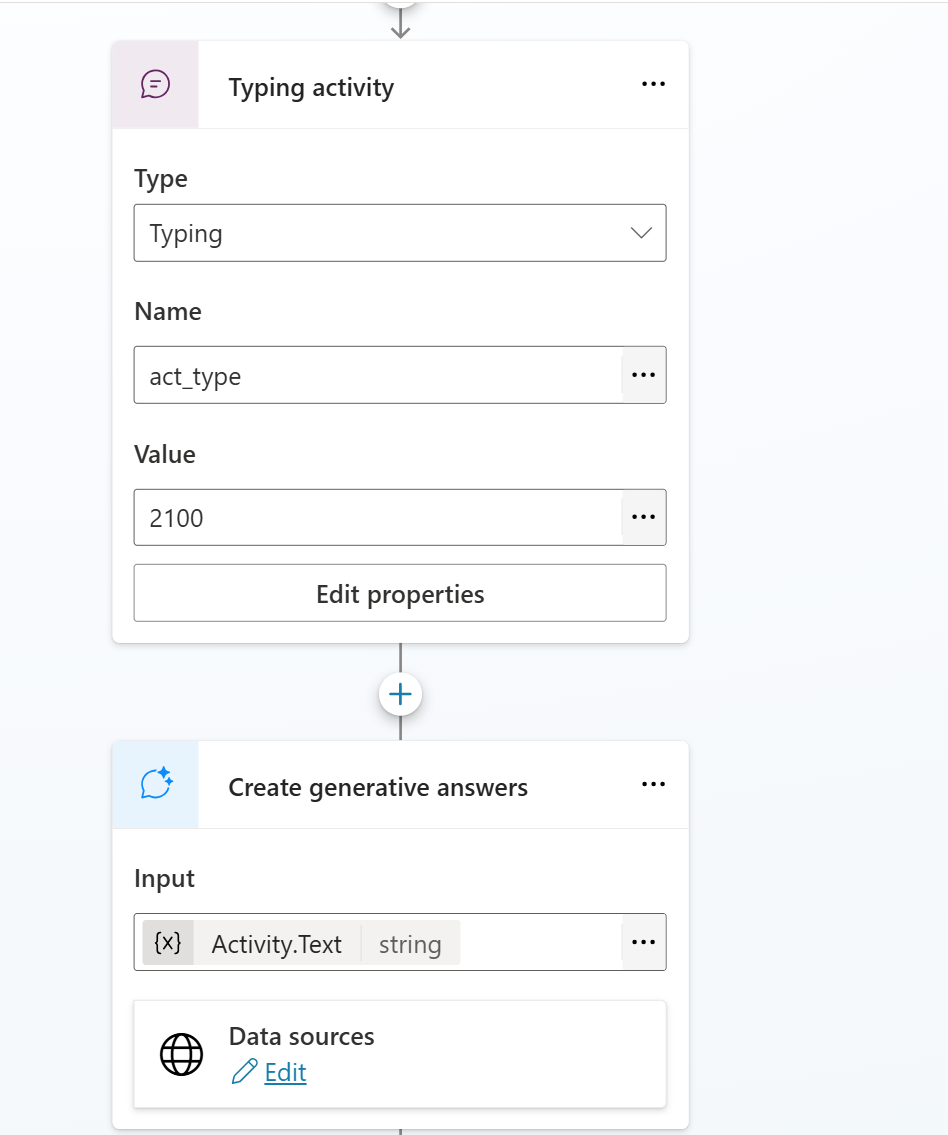Select the Create generative answers node title
948x1135 pixels.
pos(377,788)
